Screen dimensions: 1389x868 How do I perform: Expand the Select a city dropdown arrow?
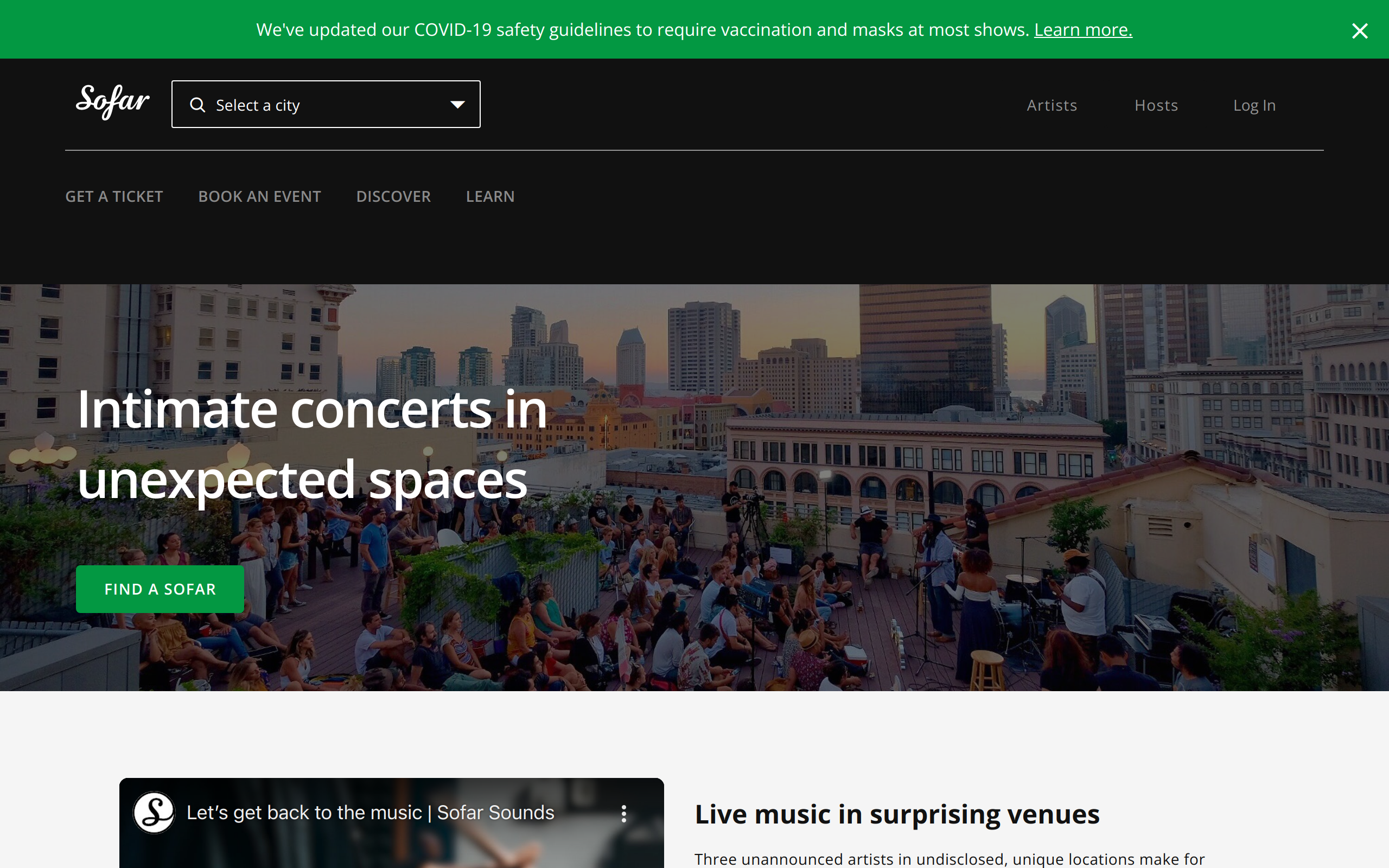tap(457, 105)
